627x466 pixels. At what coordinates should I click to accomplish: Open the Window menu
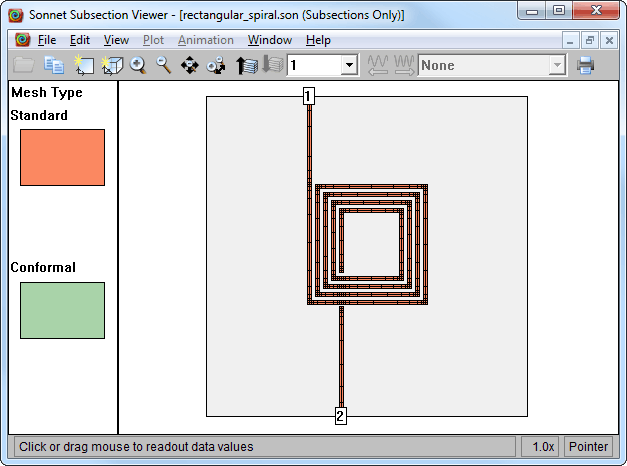(270, 40)
